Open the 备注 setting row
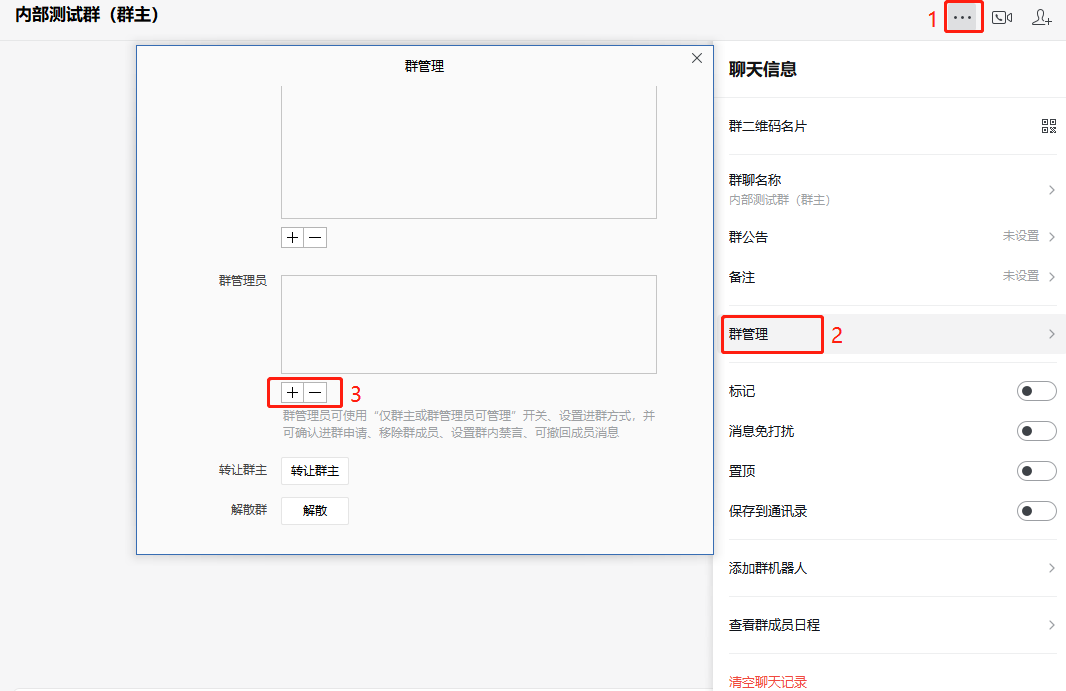 pyautogui.click(x=890, y=277)
